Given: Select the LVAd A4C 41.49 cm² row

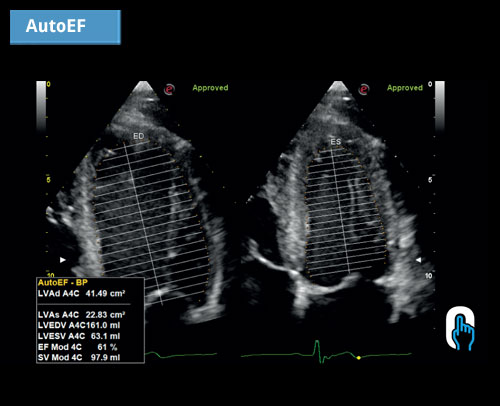Looking at the screenshot, I should click(x=82, y=294).
